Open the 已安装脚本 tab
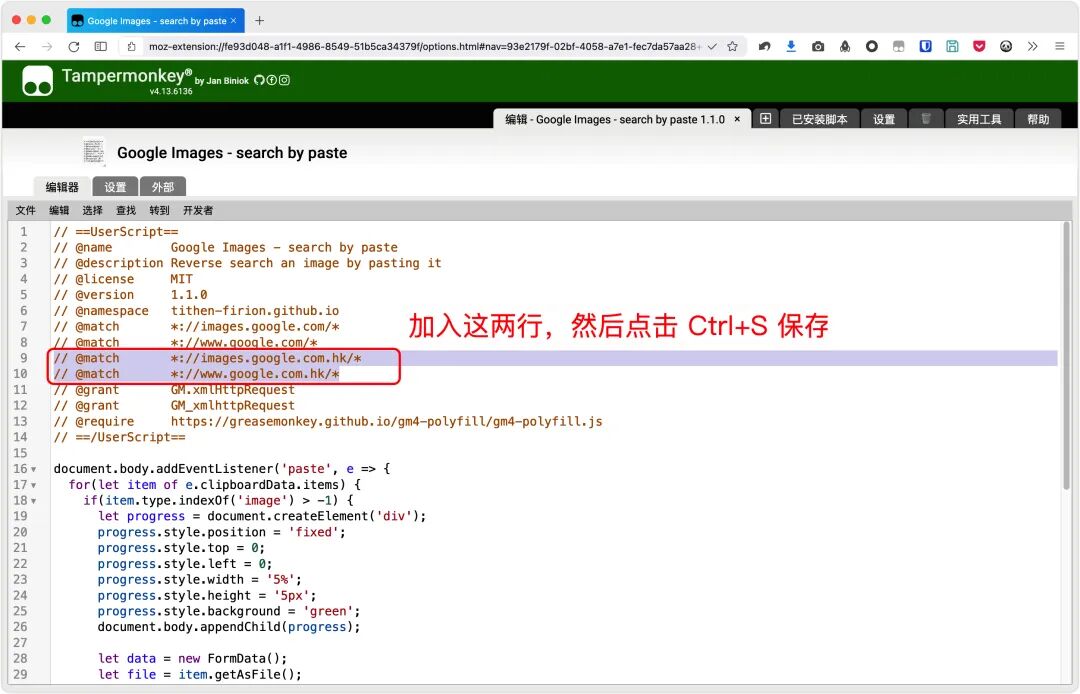Image resolution: width=1080 pixels, height=694 pixels. (819, 119)
